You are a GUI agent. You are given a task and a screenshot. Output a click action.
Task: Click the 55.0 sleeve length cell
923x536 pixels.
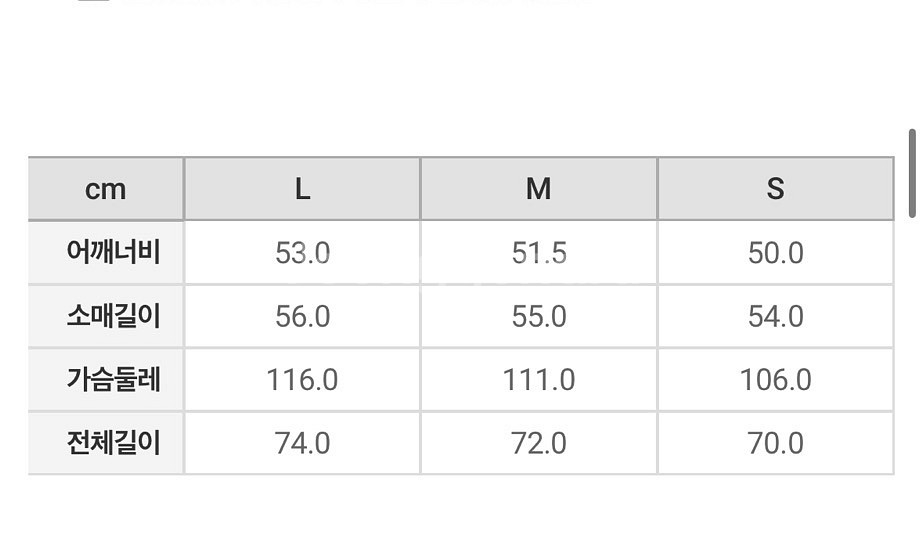coord(539,317)
